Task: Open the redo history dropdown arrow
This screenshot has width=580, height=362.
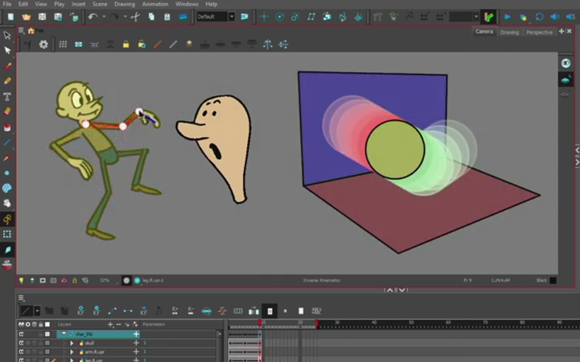Action: pos(125,17)
